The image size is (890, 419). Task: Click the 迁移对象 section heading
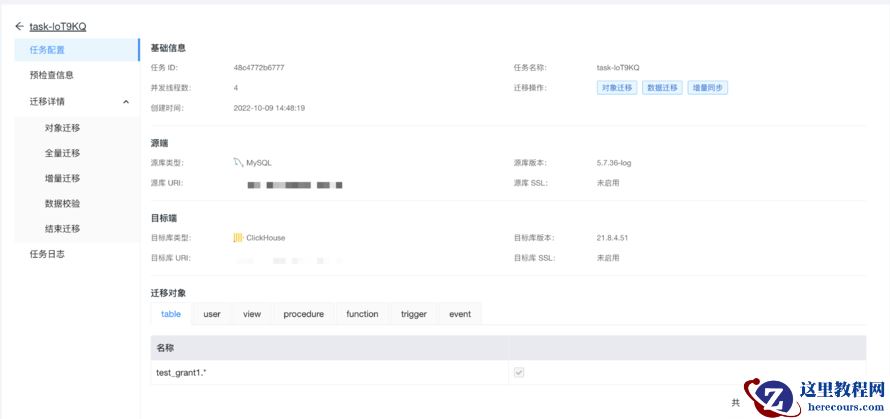(x=168, y=294)
